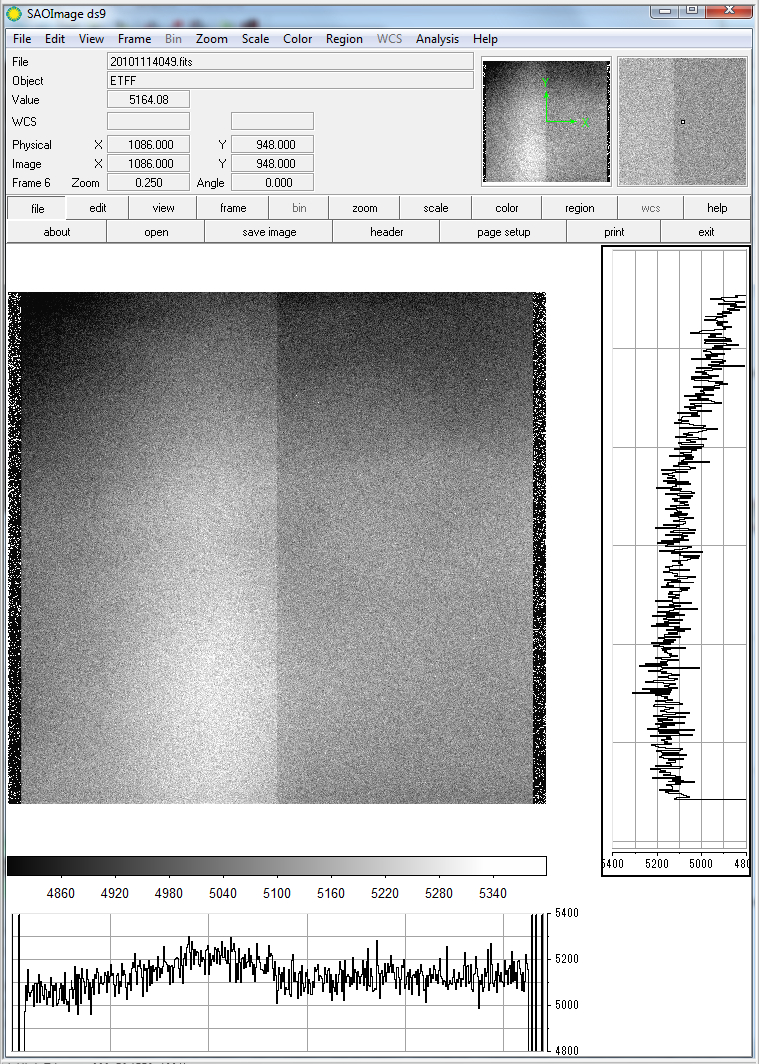Click the 'print' button
Image resolution: width=759 pixels, height=1064 pixels.
pyautogui.click(x=614, y=232)
